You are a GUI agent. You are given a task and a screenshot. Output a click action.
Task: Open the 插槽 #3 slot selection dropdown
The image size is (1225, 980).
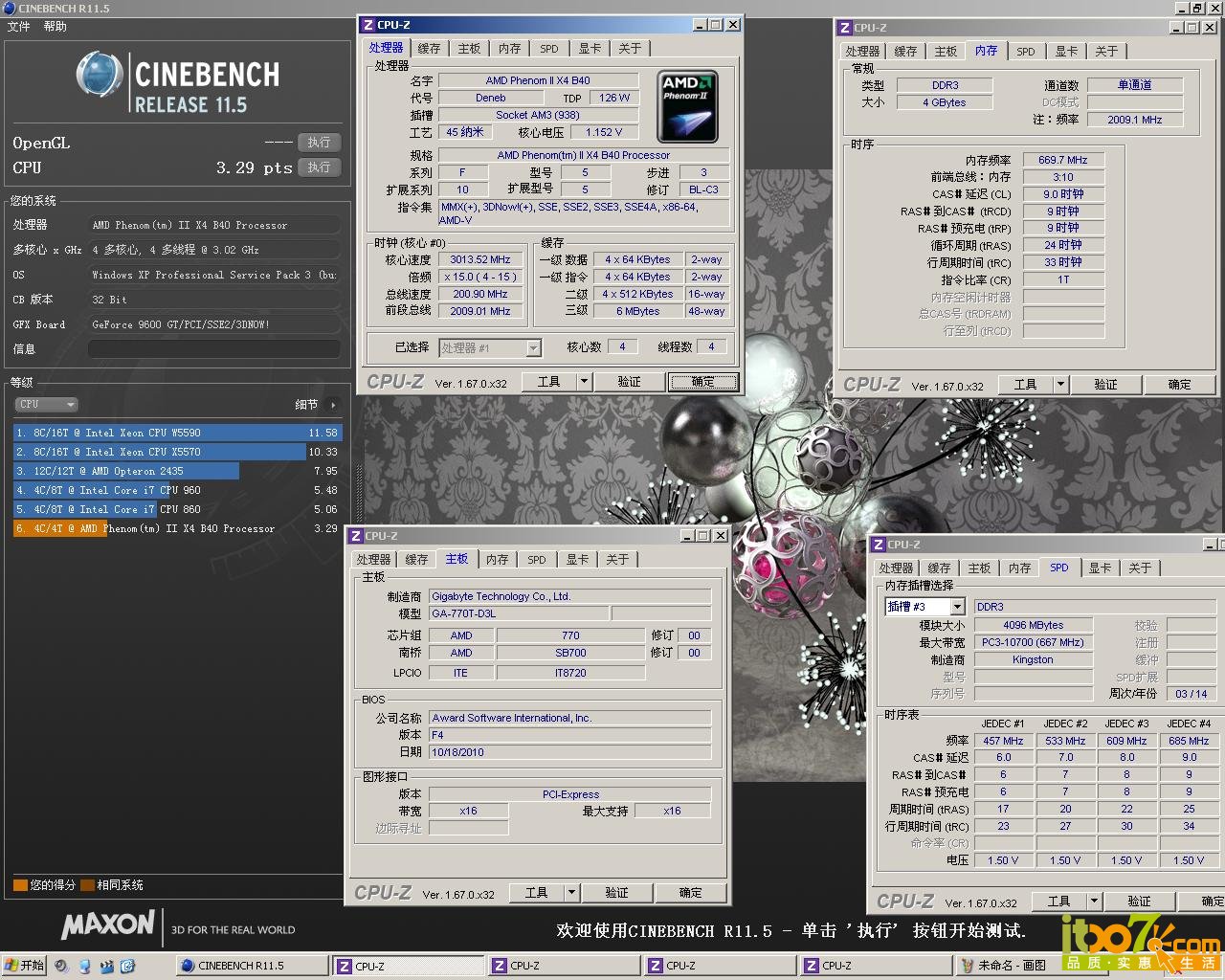pyautogui.click(x=957, y=607)
